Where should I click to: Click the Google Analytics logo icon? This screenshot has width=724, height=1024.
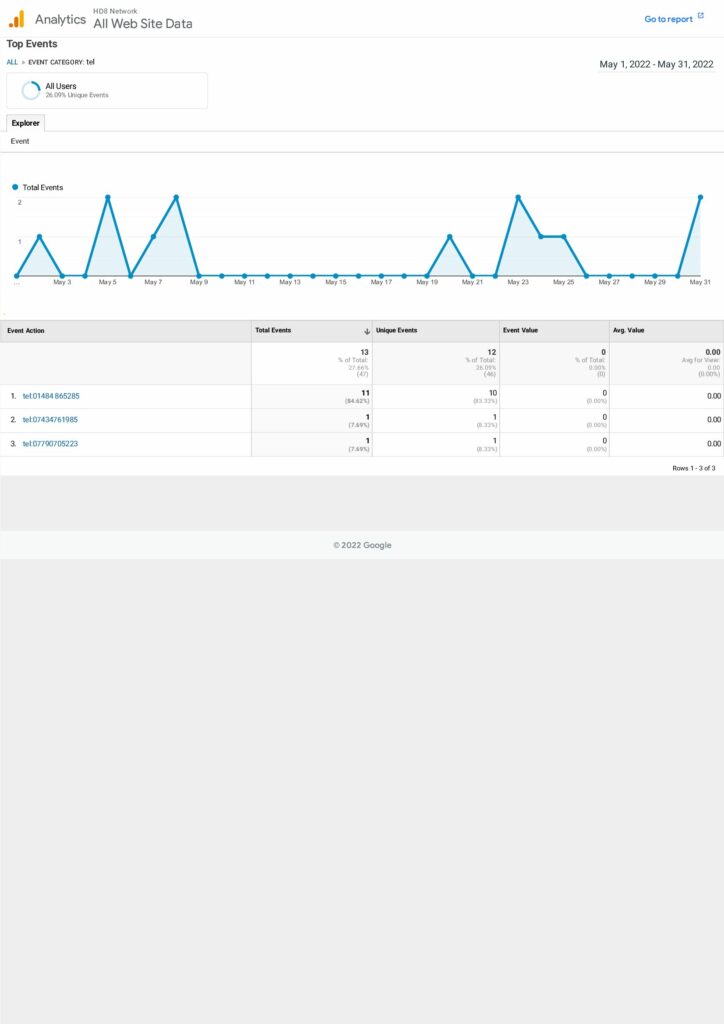pos(16,19)
